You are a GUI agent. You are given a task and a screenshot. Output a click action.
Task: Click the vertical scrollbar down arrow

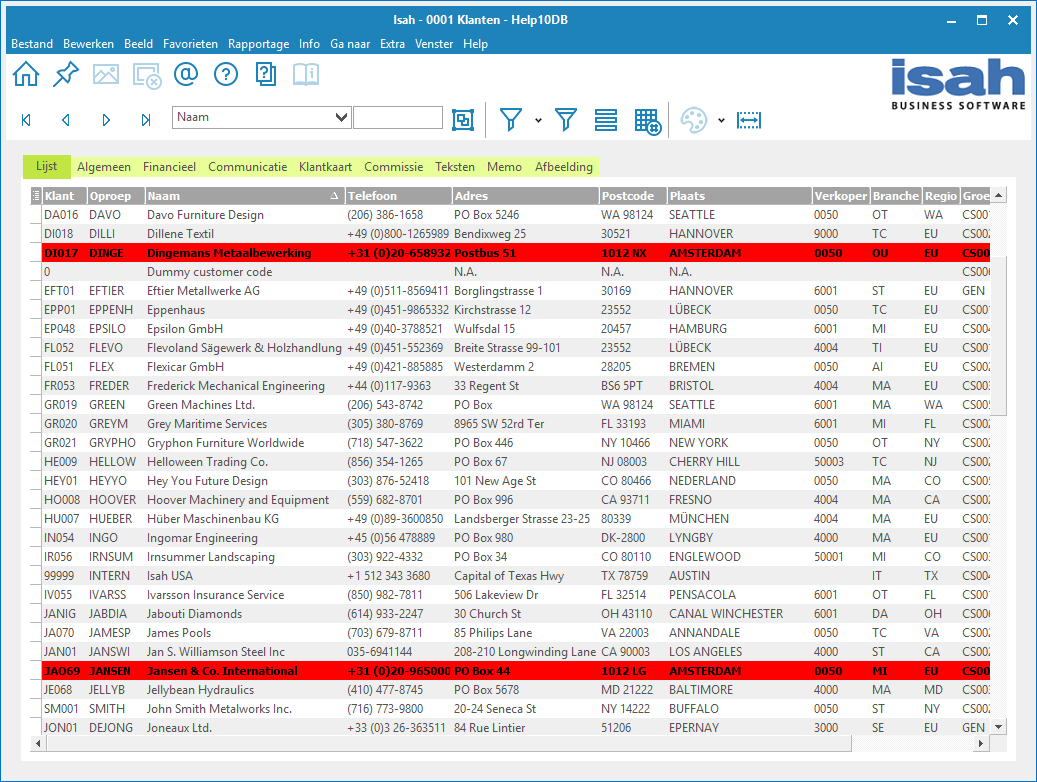(999, 726)
